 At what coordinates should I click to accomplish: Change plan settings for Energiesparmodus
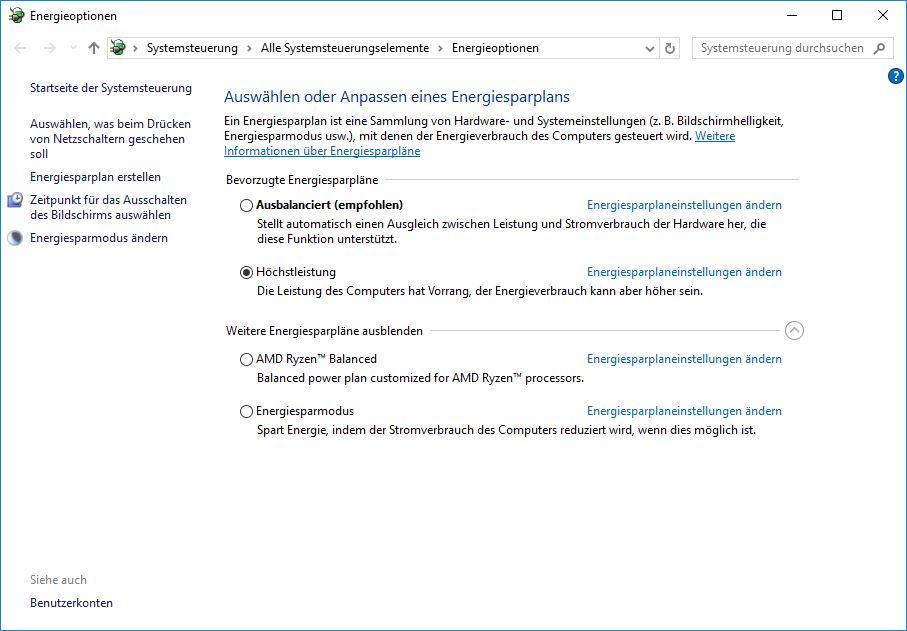tap(684, 411)
